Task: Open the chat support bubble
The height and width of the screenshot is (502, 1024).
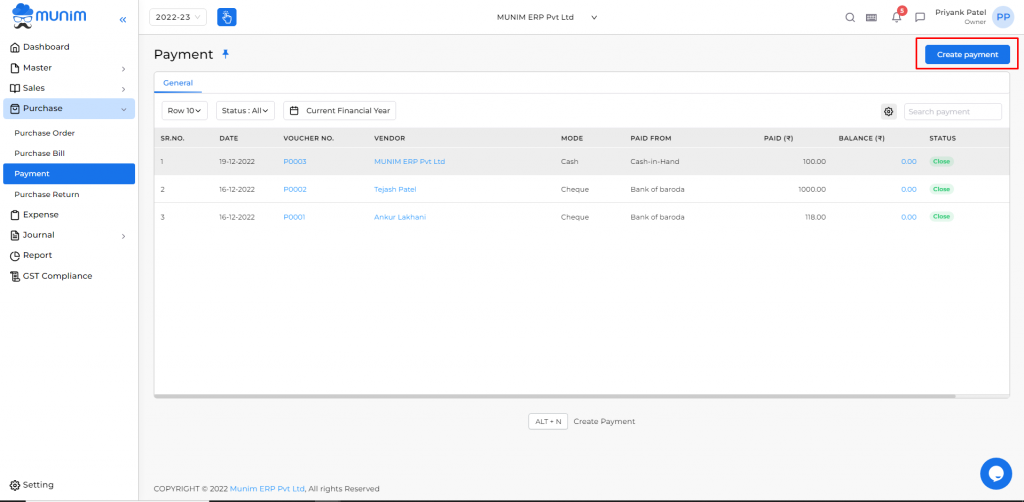Action: pyautogui.click(x=996, y=472)
